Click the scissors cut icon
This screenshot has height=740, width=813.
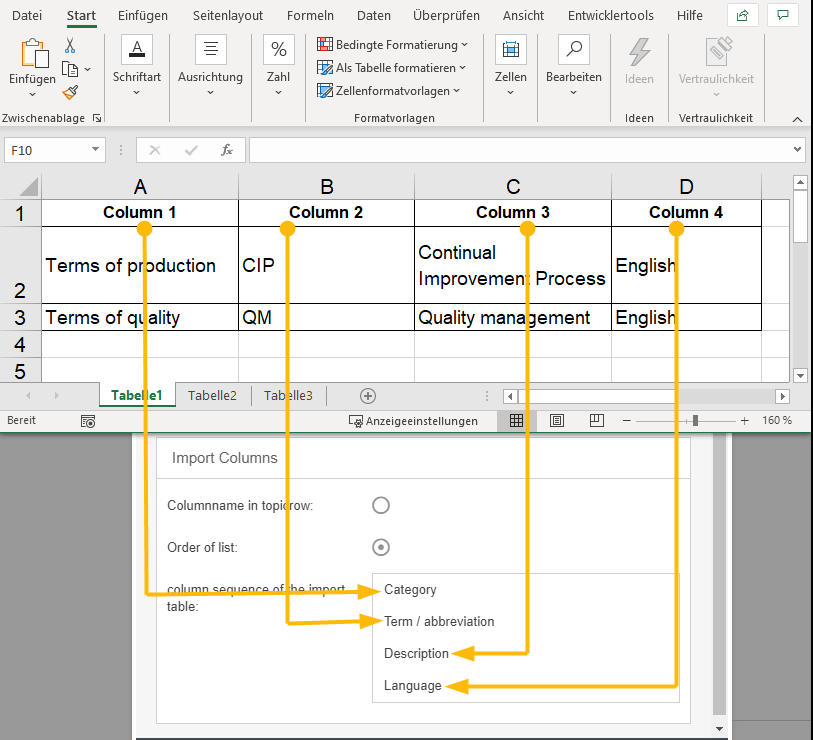click(x=70, y=46)
